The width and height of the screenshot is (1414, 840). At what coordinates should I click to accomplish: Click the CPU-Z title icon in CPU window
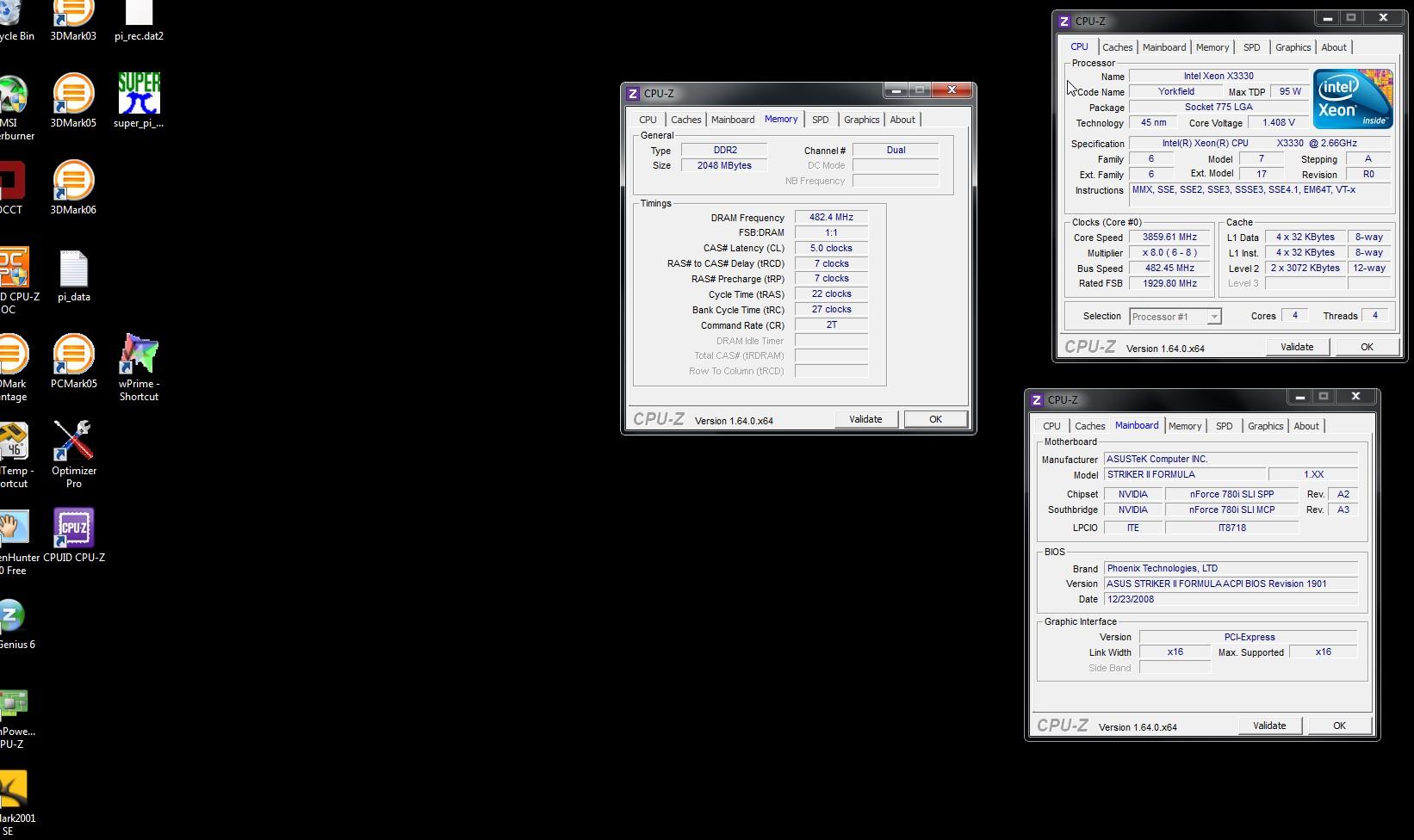tap(1064, 22)
